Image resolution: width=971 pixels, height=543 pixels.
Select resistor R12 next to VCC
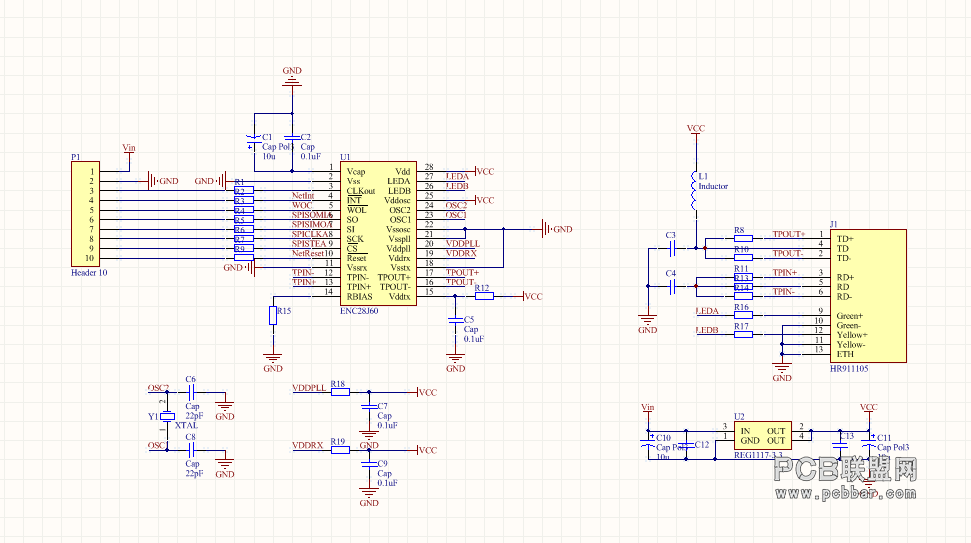tap(484, 297)
